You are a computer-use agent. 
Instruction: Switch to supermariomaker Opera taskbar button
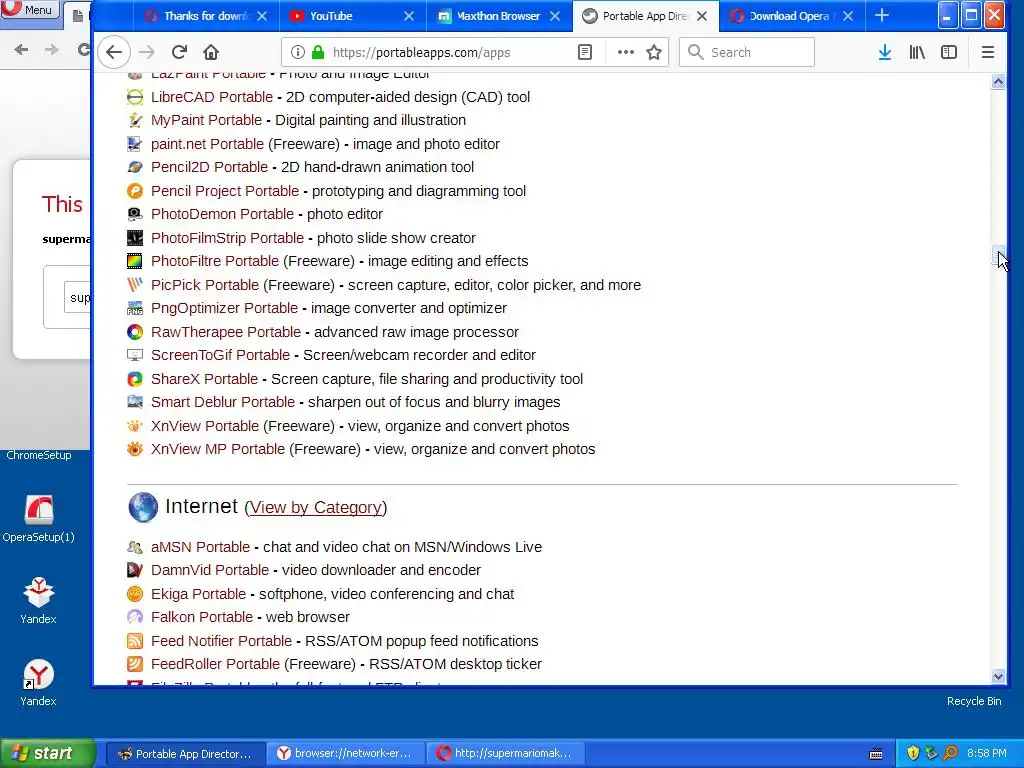(x=505, y=754)
